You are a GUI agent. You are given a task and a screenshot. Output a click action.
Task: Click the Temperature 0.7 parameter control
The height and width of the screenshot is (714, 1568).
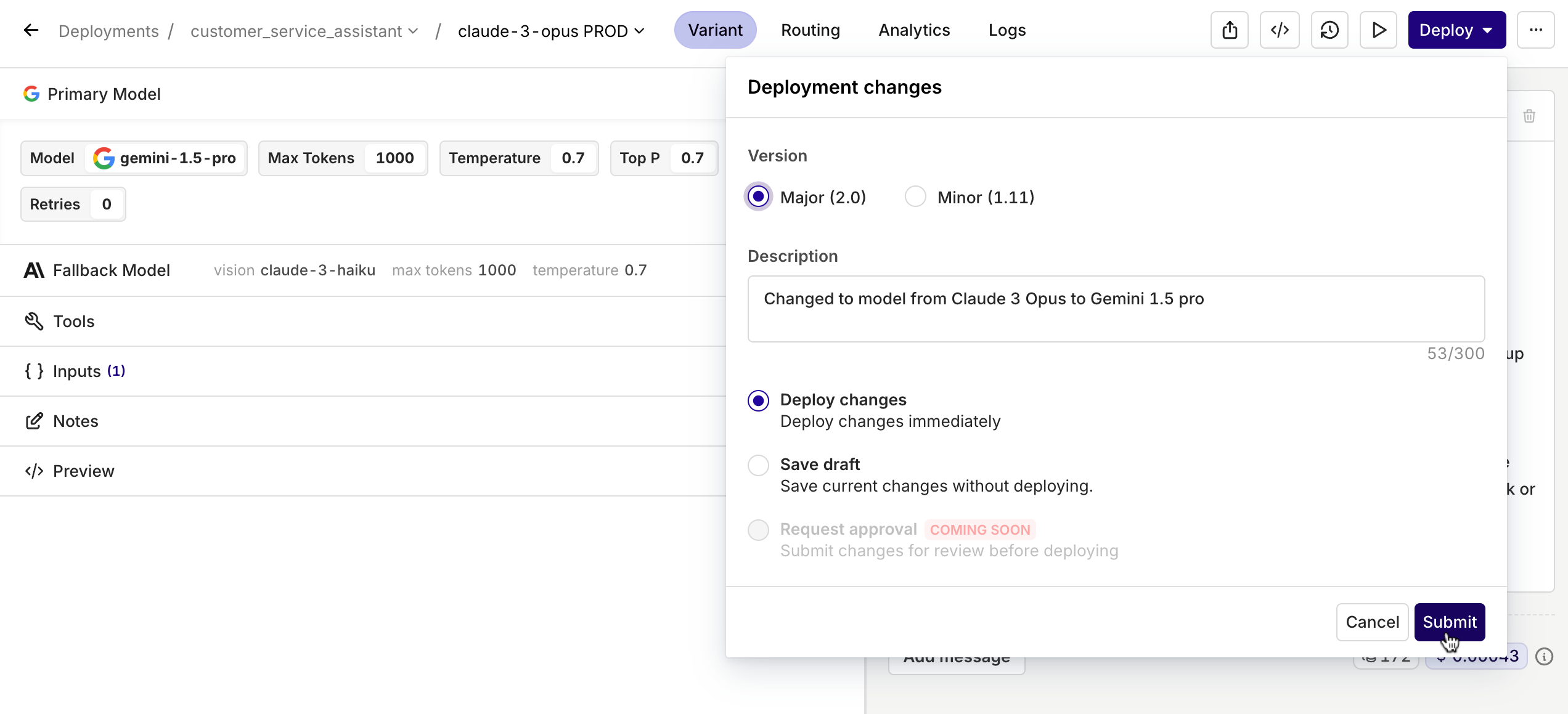tap(518, 158)
